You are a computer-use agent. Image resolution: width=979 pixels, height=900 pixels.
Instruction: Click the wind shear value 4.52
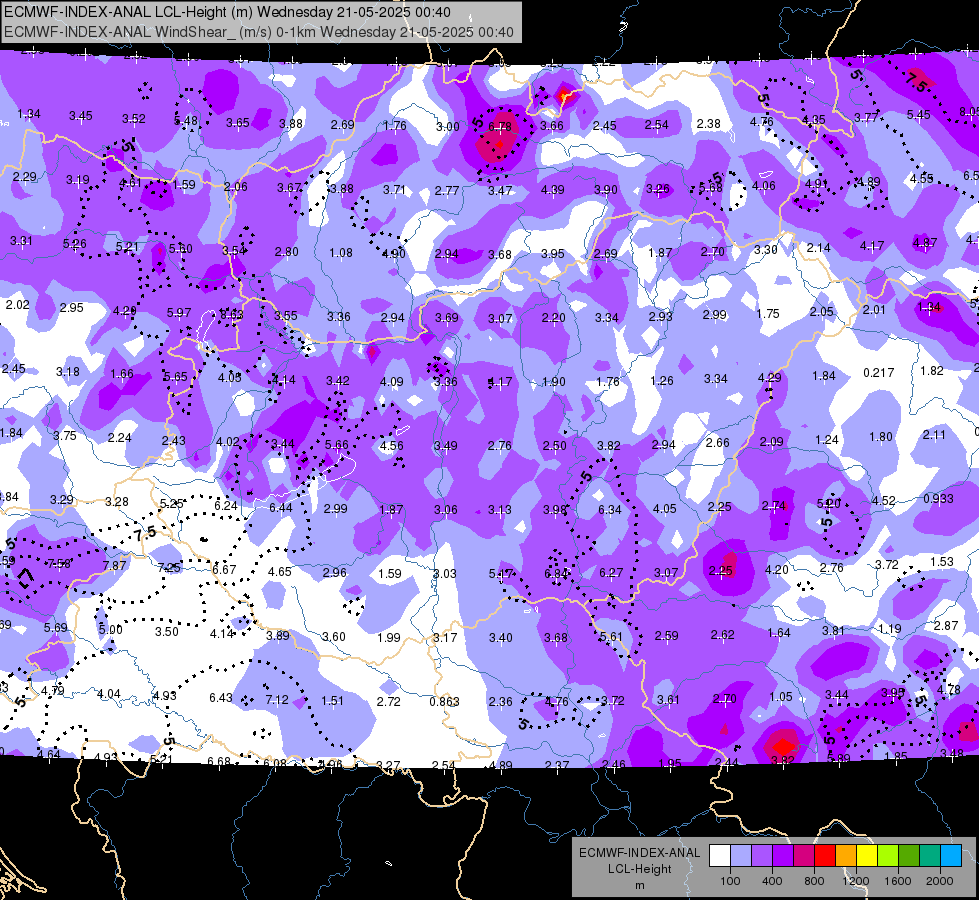pyautogui.click(x=883, y=500)
